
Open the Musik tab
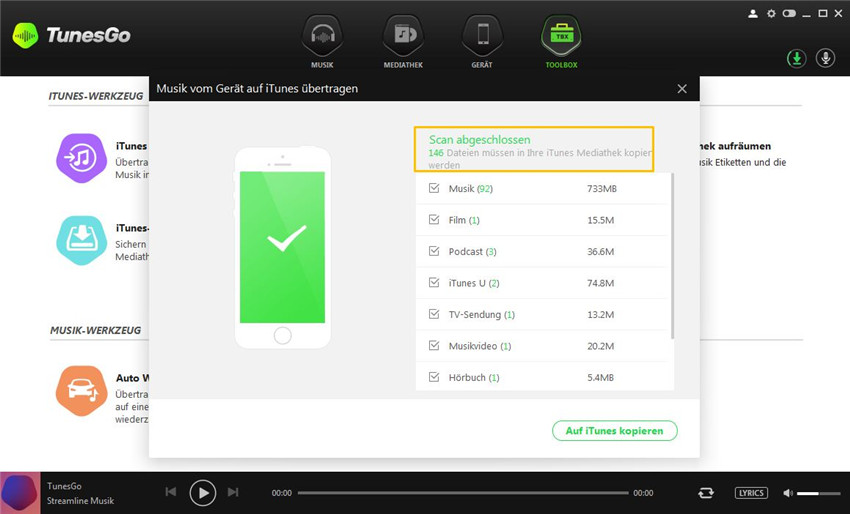pos(322,42)
